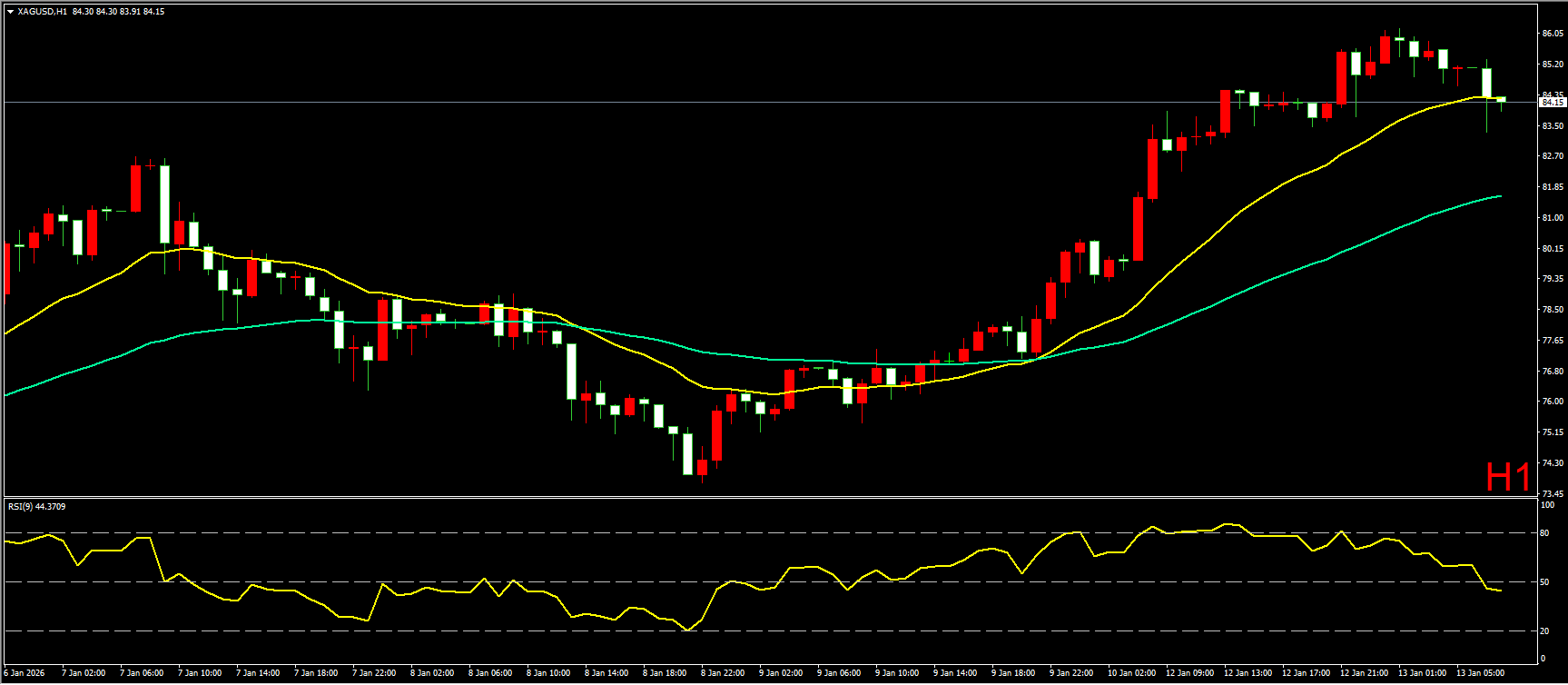This screenshot has width=1568, height=685.
Task: Click the RSI(9) 44.3709 indicator label
Action: 37,506
